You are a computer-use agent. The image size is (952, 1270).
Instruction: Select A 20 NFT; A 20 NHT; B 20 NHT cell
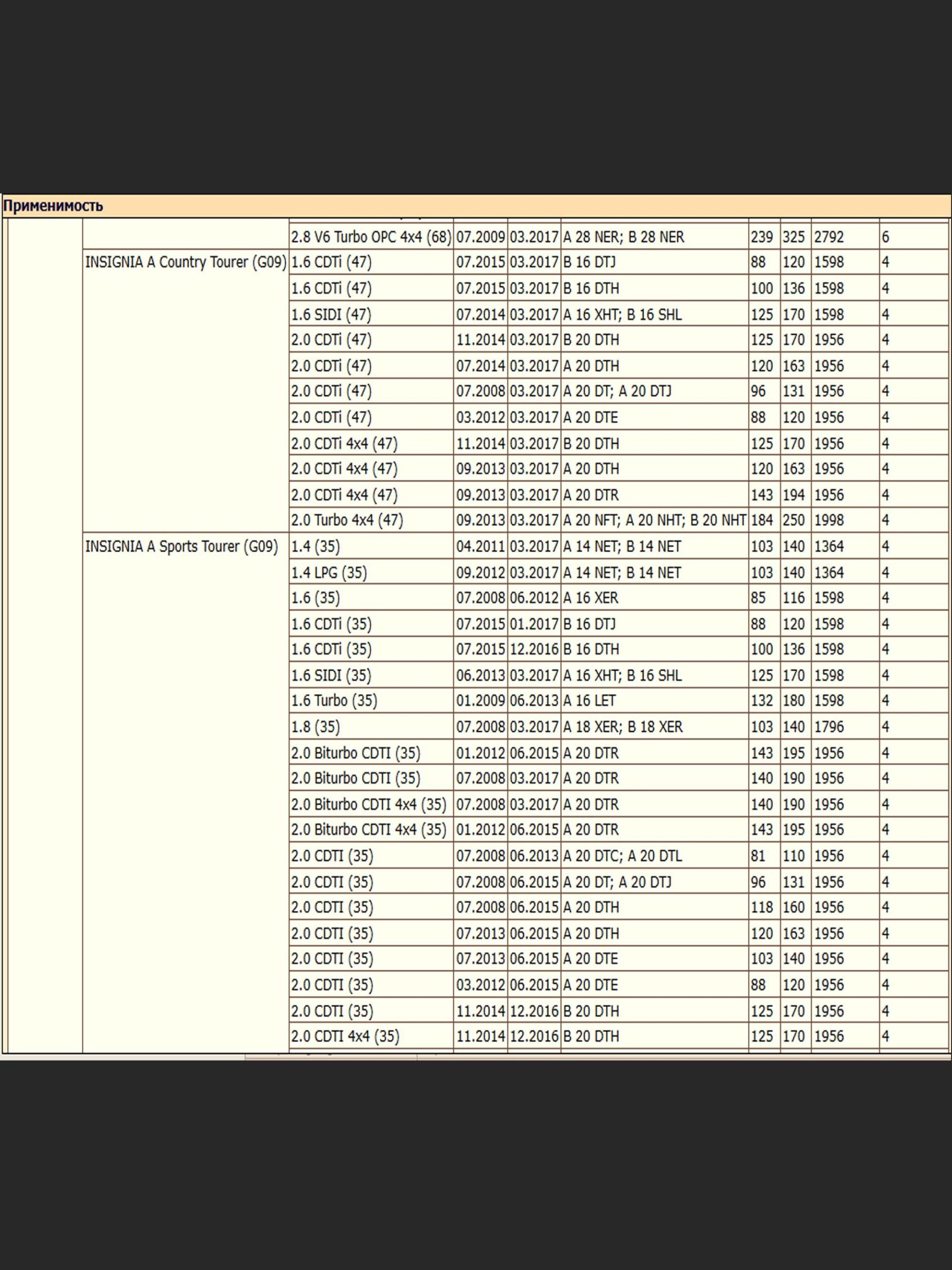[654, 520]
